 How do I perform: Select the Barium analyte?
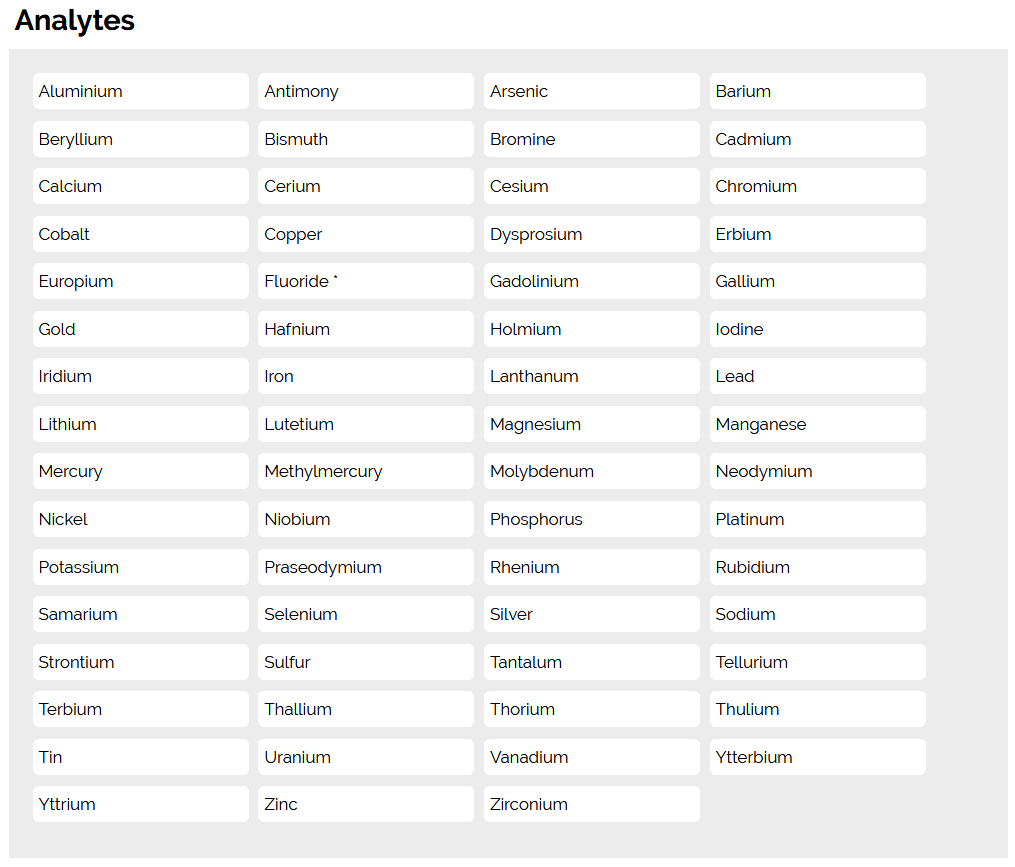818,91
